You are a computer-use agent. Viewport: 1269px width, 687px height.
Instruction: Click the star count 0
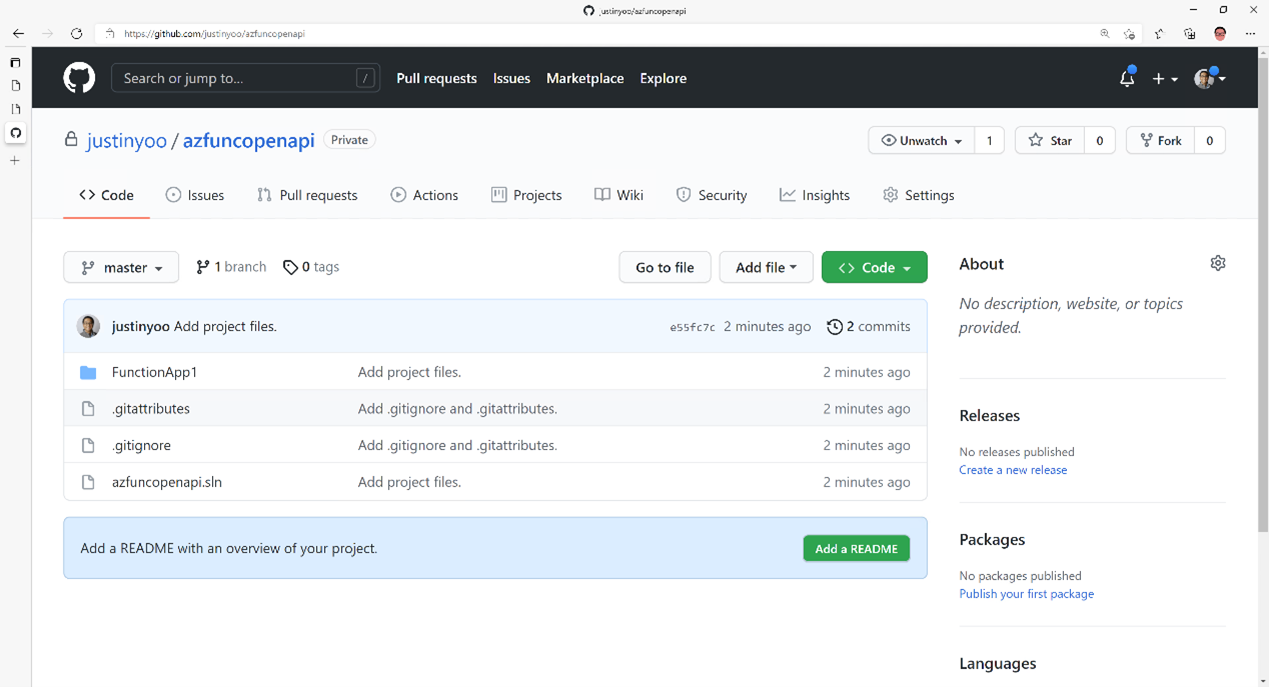pyautogui.click(x=1099, y=140)
